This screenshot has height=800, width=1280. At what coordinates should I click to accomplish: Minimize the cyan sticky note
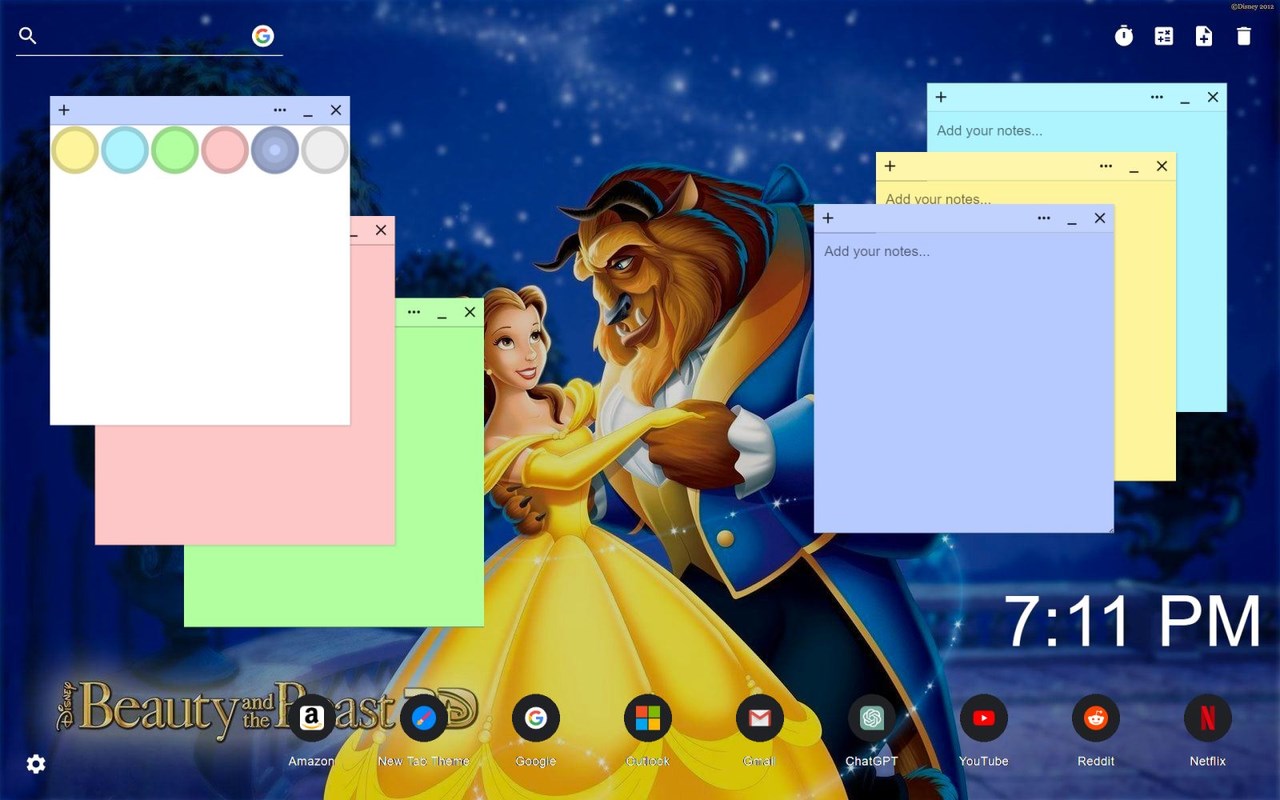click(x=1185, y=98)
